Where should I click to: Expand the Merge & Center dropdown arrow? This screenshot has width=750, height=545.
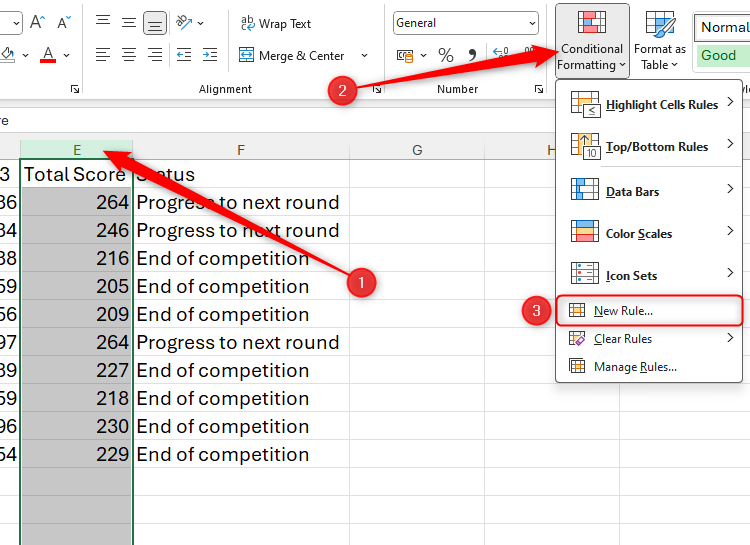coord(364,56)
